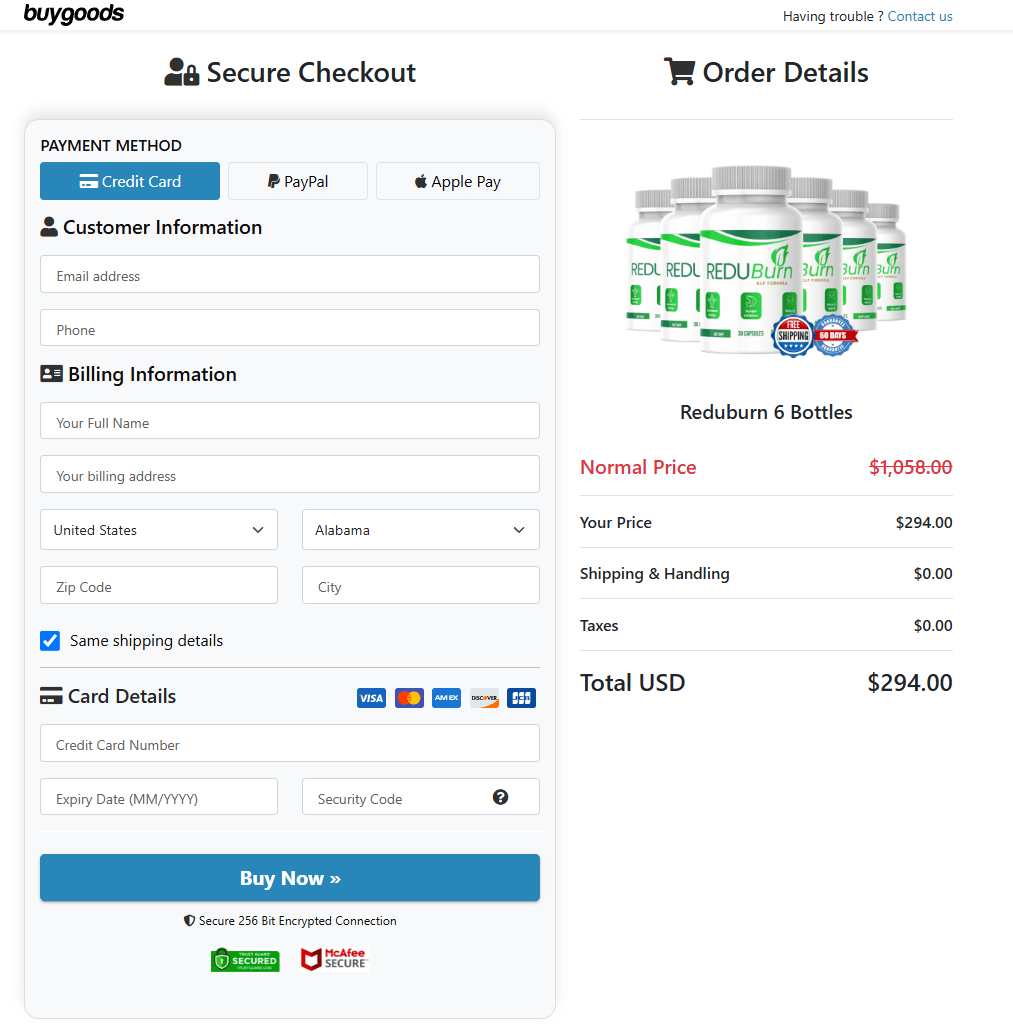Click the McAfee Secure badge
This screenshot has height=1035, width=1013.
click(334, 958)
